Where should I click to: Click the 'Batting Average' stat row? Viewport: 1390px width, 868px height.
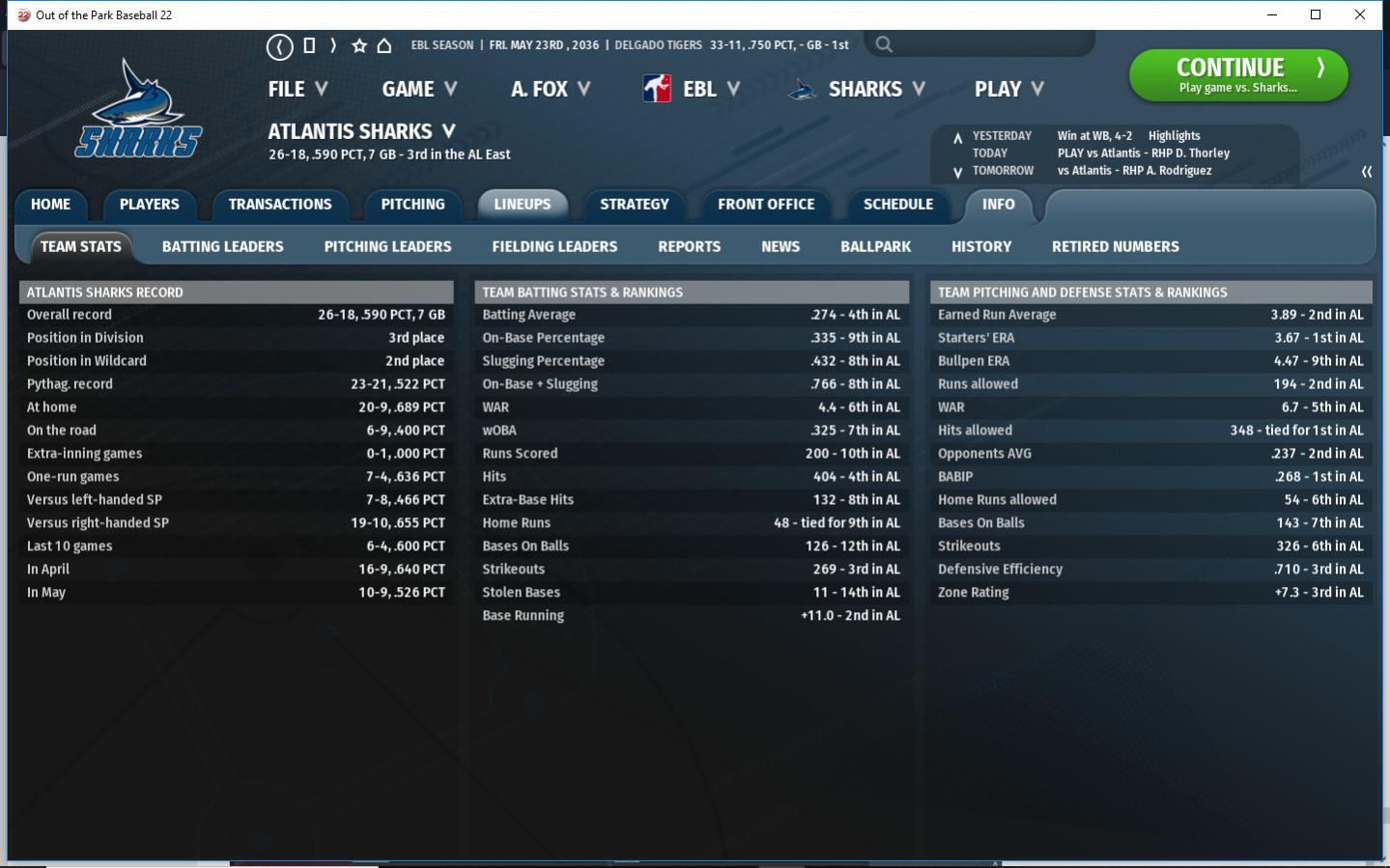pos(692,315)
